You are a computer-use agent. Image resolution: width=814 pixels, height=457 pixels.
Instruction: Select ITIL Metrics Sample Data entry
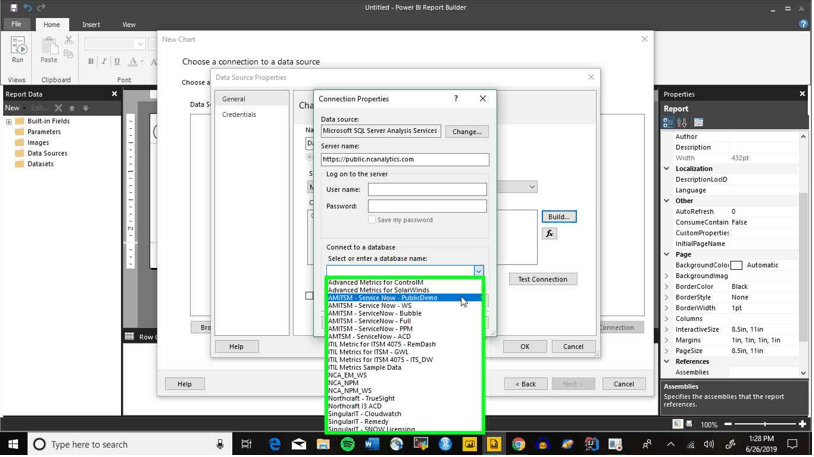point(364,367)
